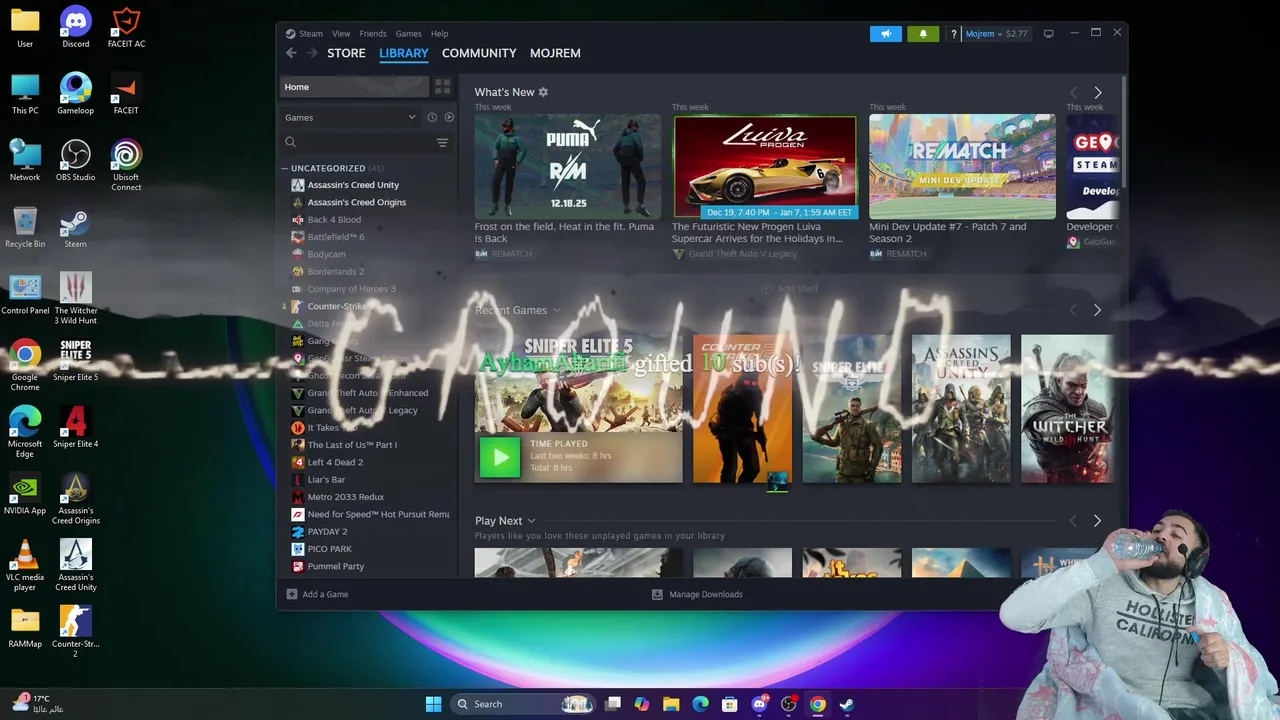Click Manage Downloads link
1280x720 pixels.
coord(705,594)
